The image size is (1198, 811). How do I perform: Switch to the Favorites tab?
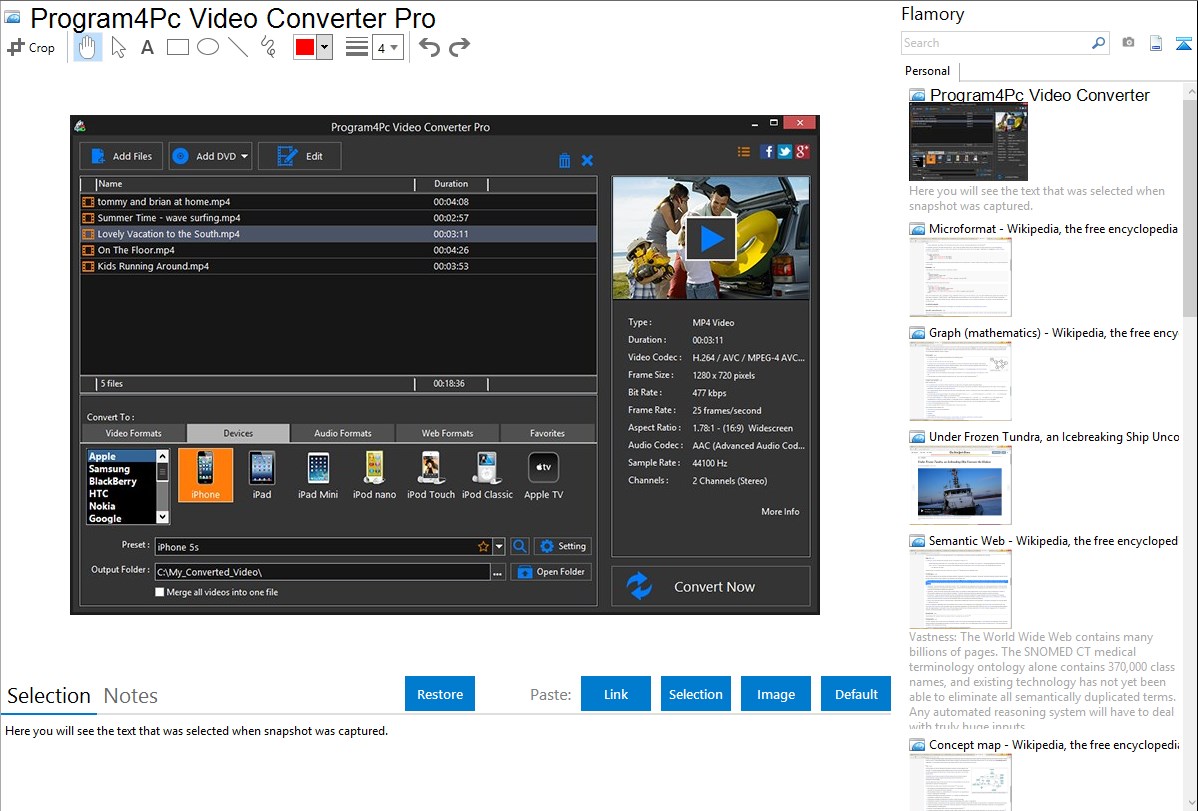pos(548,433)
